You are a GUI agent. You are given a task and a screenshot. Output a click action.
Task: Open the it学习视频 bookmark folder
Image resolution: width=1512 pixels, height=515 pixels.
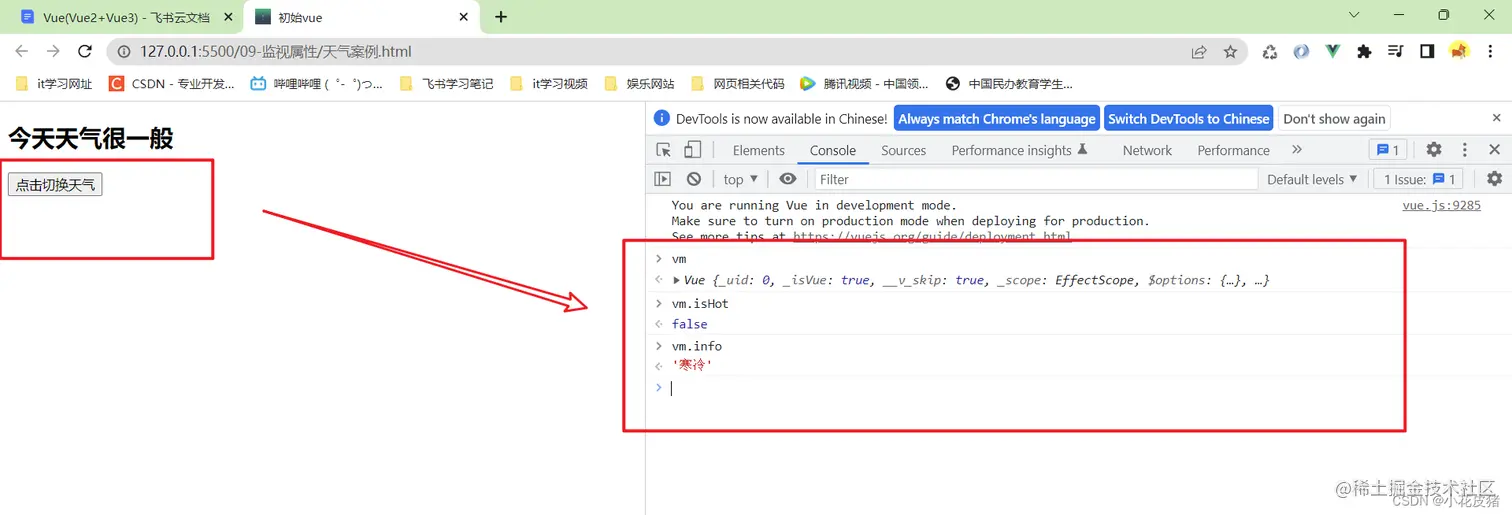[x=549, y=84]
